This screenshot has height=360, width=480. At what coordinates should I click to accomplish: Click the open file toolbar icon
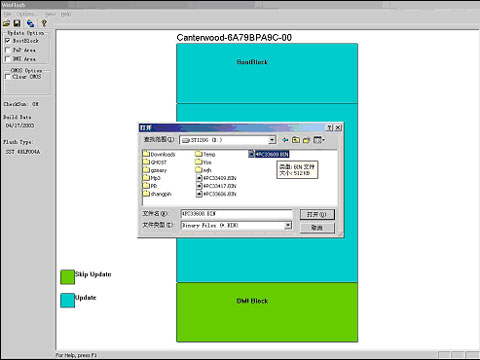click(x=6, y=23)
